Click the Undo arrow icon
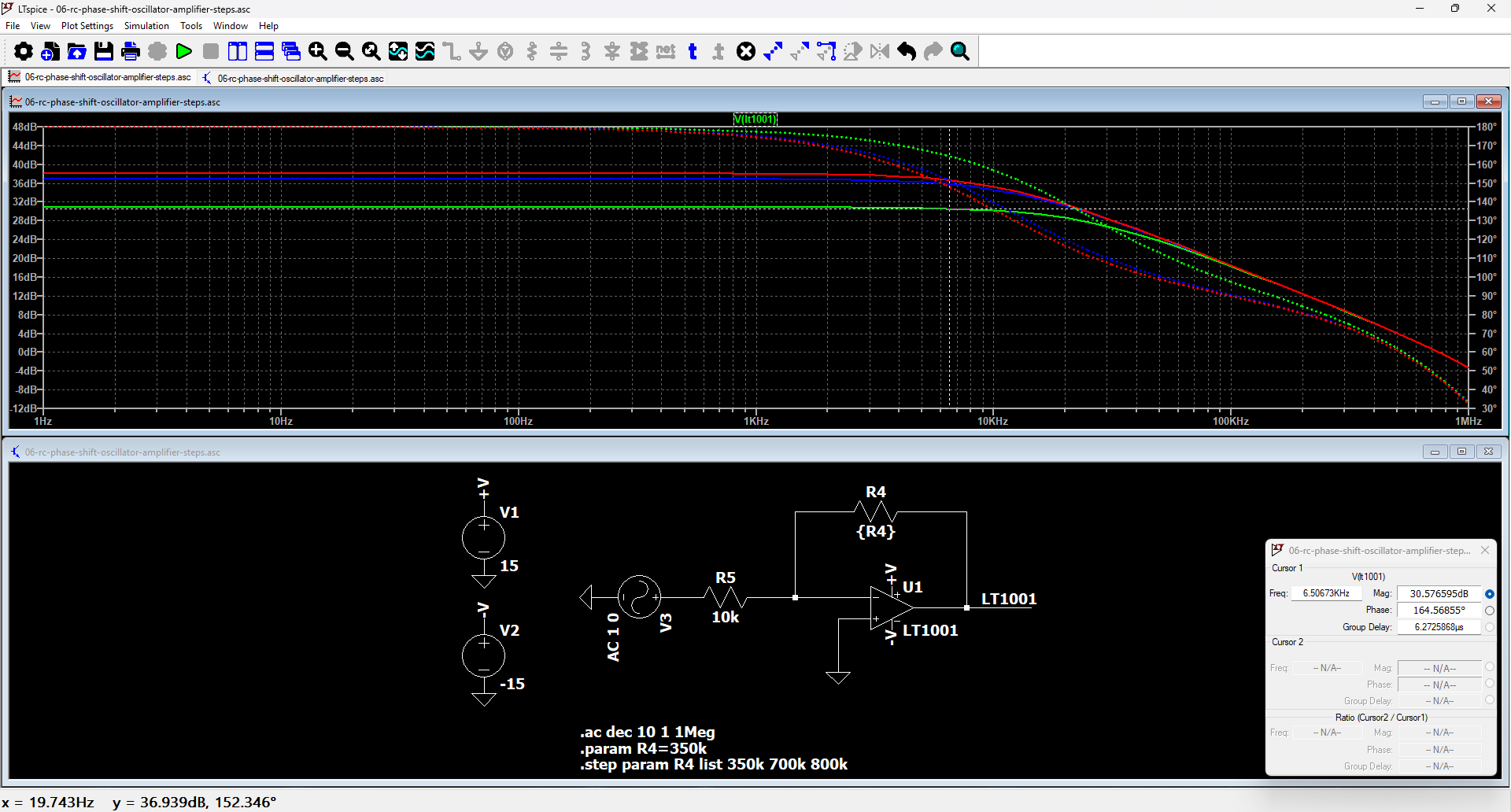1511x812 pixels. tap(907, 52)
